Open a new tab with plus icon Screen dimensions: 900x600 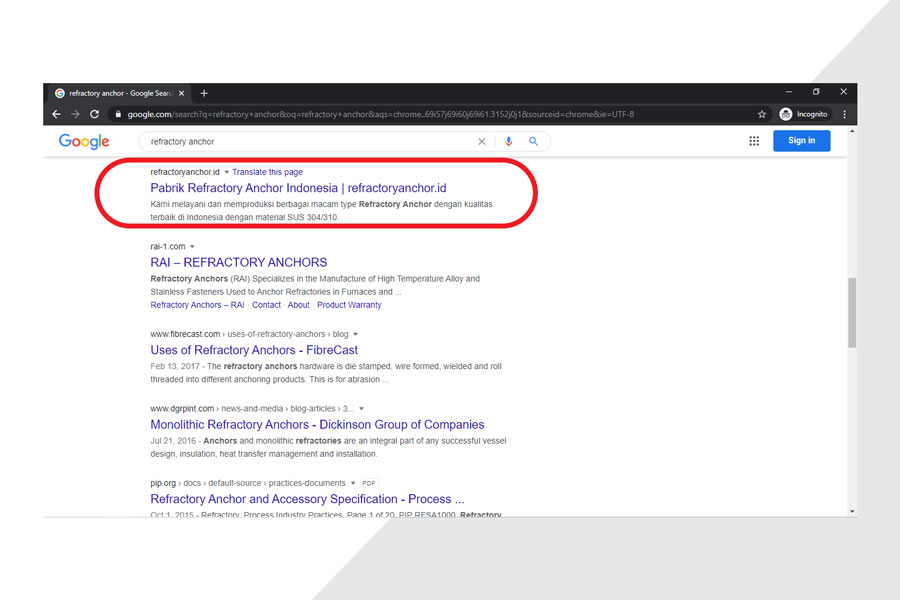pyautogui.click(x=204, y=93)
